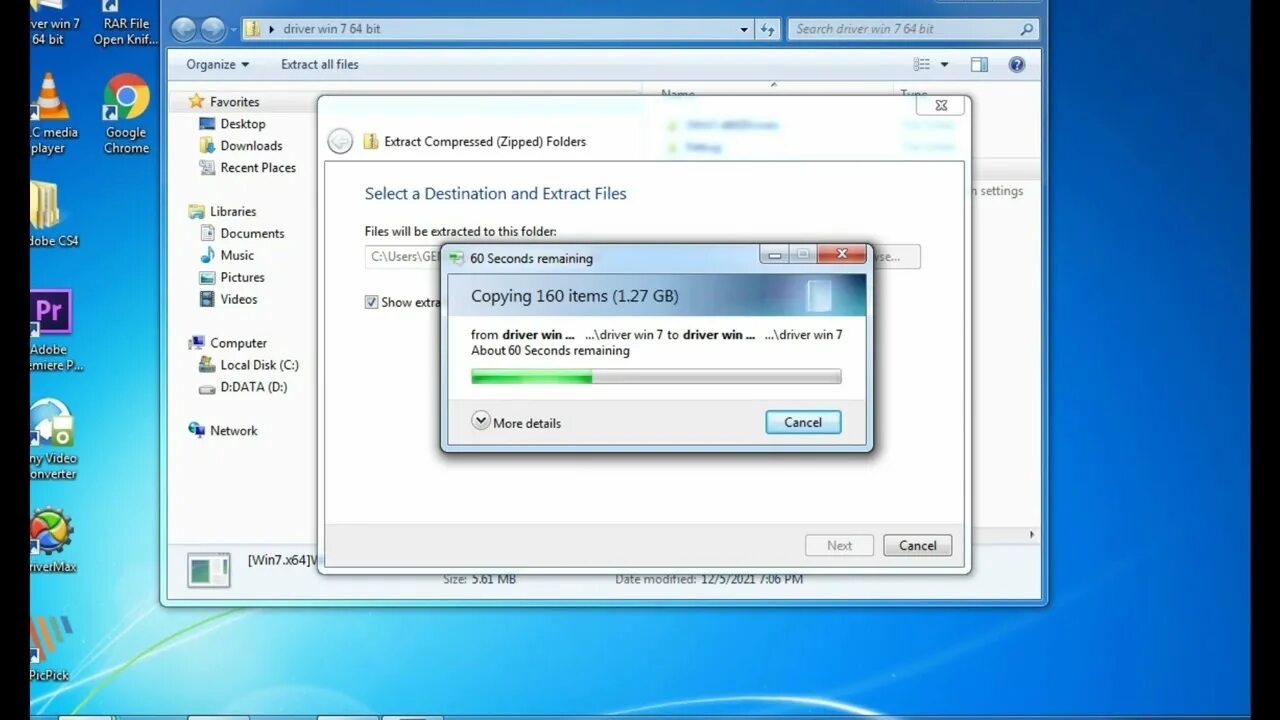Open the Documents library

point(252,233)
